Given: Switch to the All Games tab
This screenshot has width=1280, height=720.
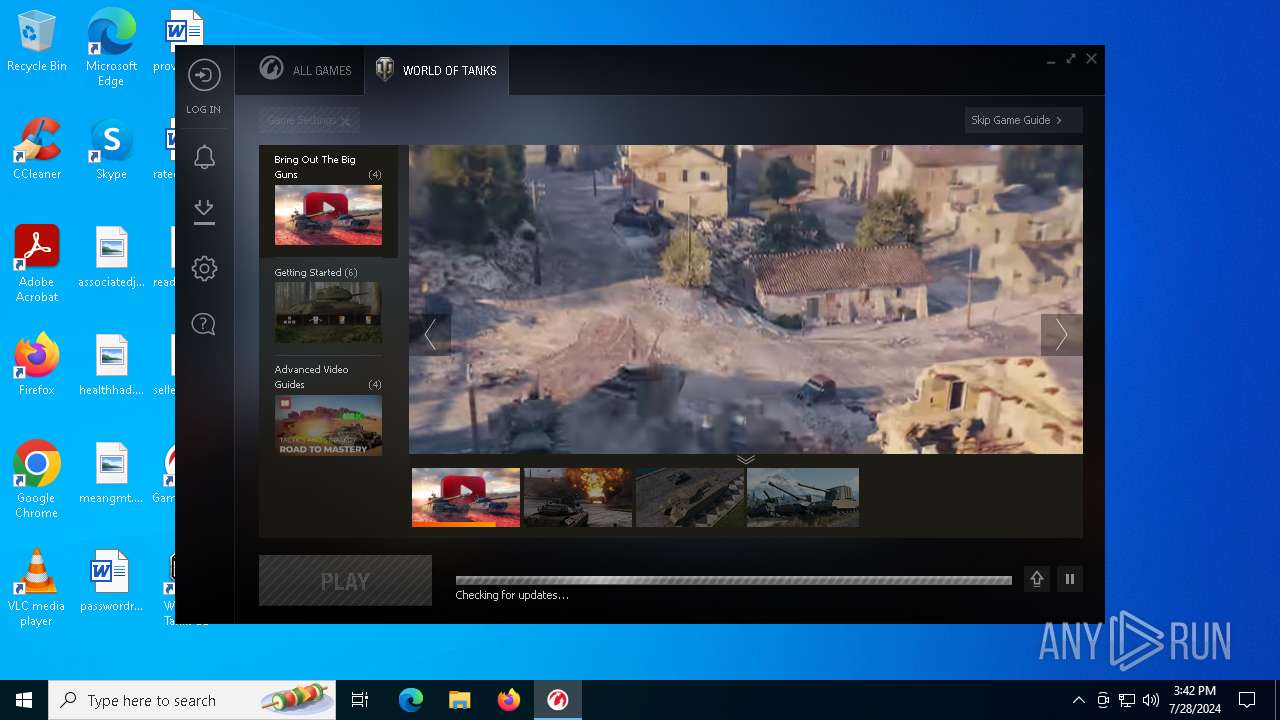Looking at the screenshot, I should point(305,70).
